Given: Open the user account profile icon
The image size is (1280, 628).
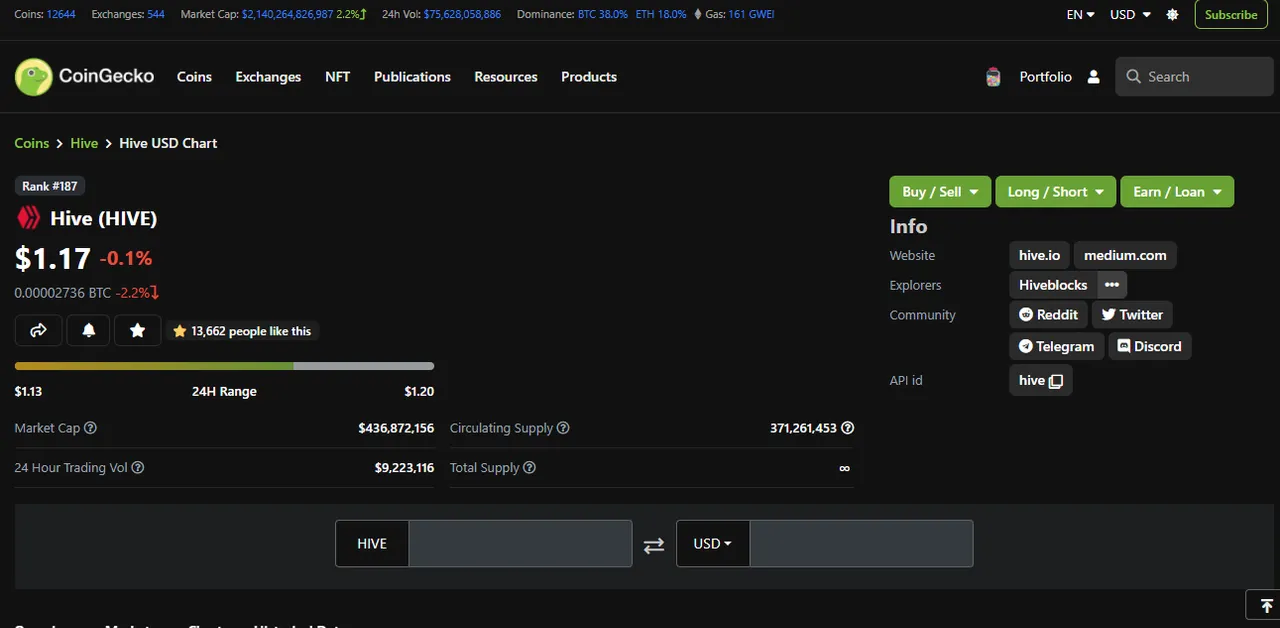Looking at the screenshot, I should pyautogui.click(x=1093, y=77).
